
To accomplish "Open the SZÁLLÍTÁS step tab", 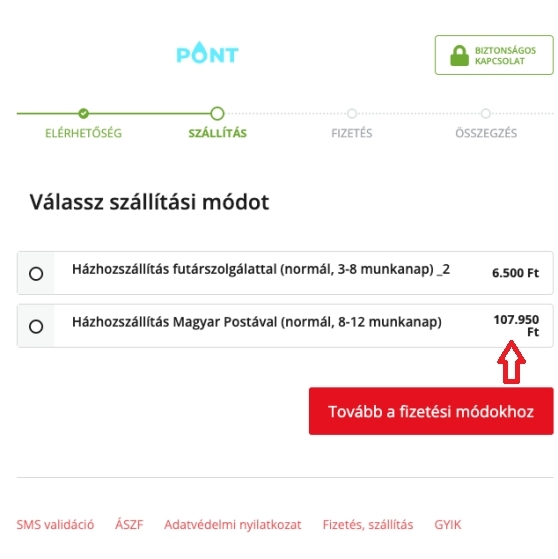I will (217, 133).
